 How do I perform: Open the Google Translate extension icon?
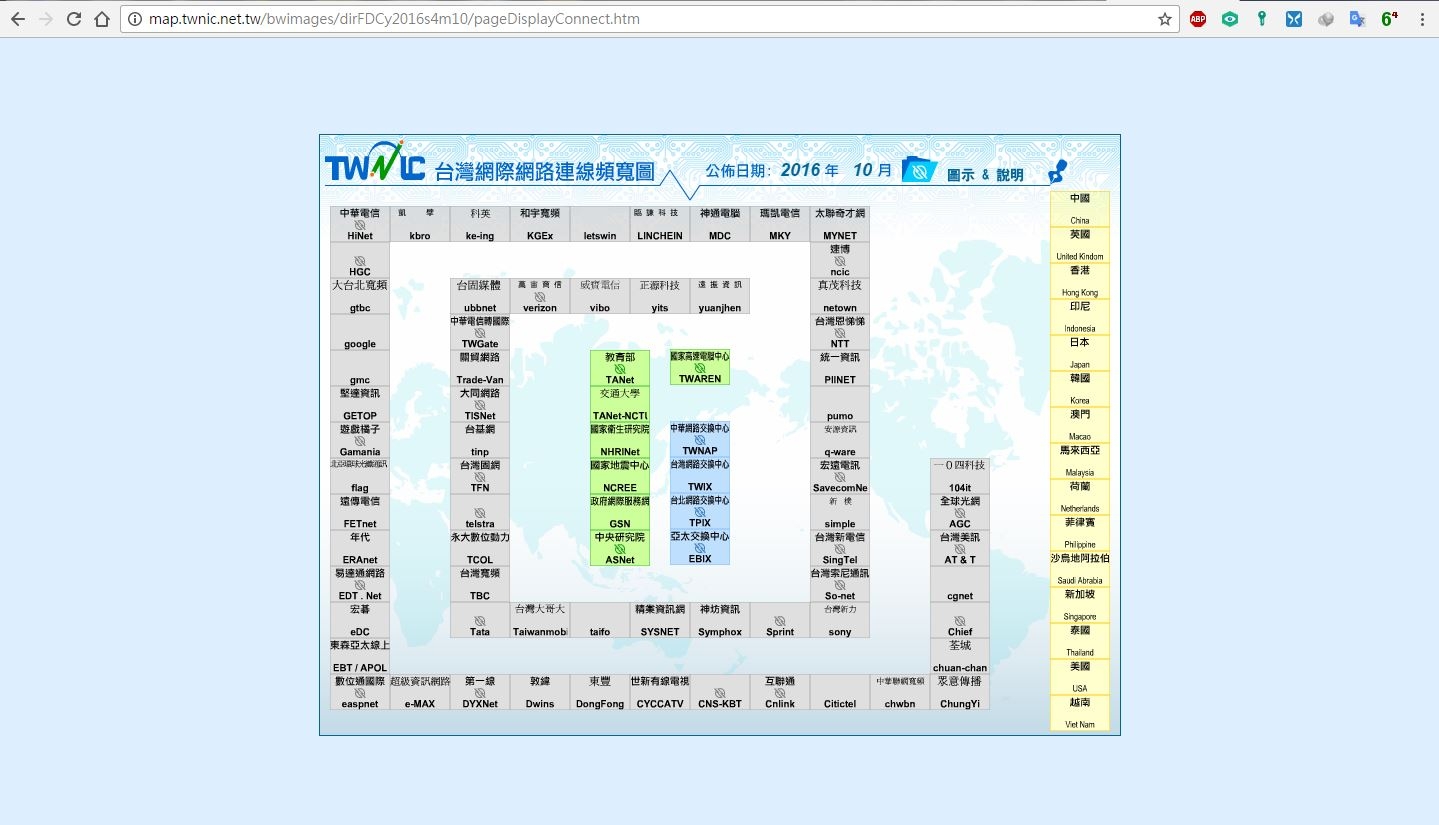click(x=1357, y=19)
